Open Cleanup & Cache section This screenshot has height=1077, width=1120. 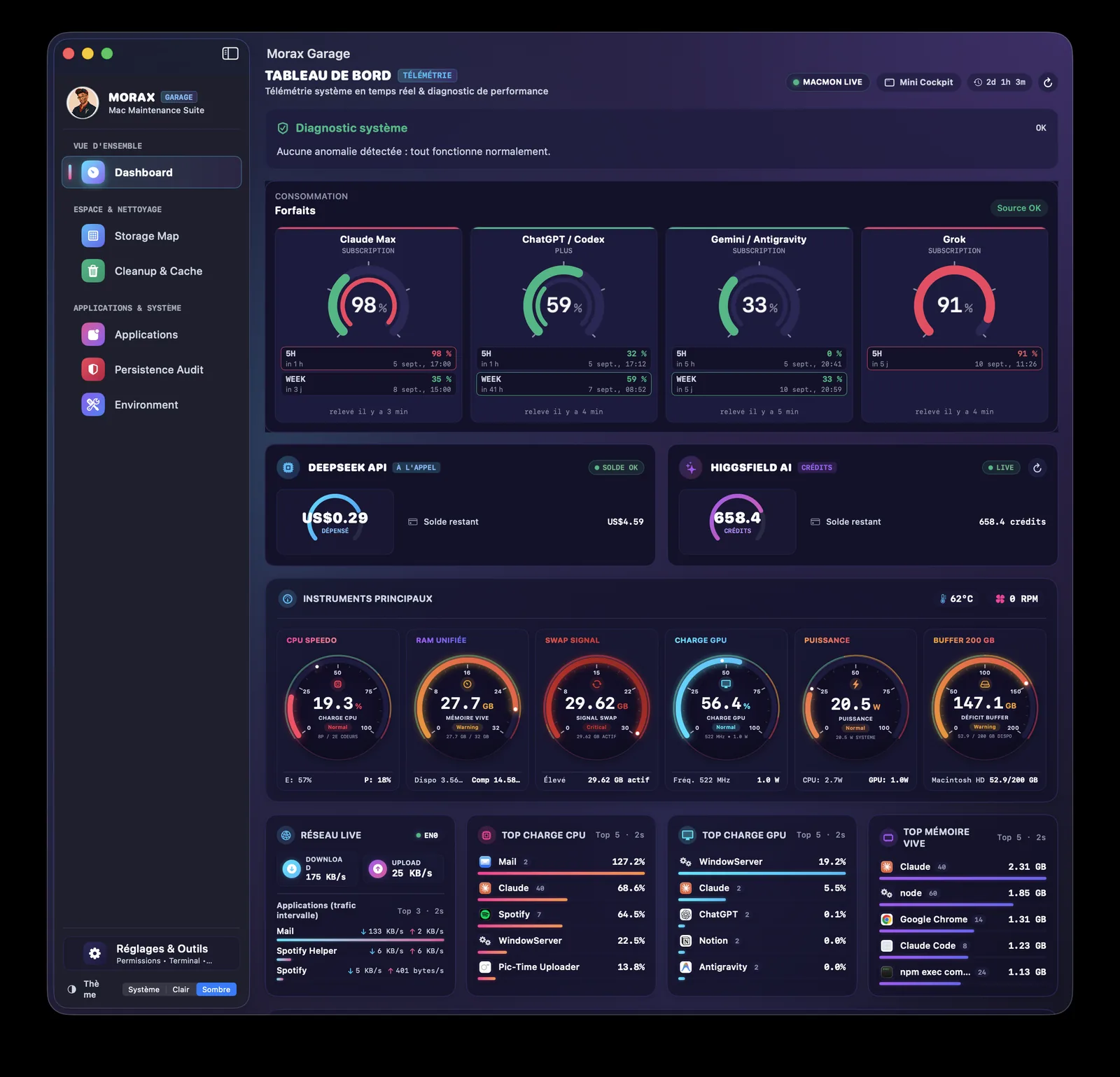[x=152, y=271]
